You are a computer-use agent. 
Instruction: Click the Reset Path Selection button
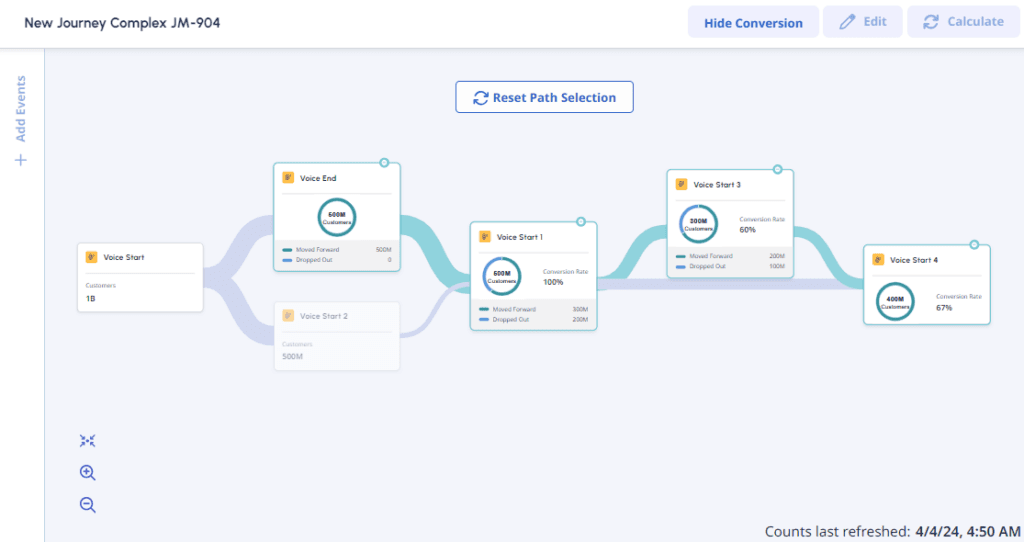[544, 97]
